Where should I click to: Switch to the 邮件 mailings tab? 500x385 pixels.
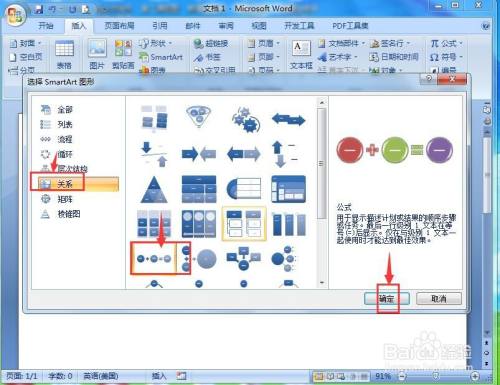(193, 26)
